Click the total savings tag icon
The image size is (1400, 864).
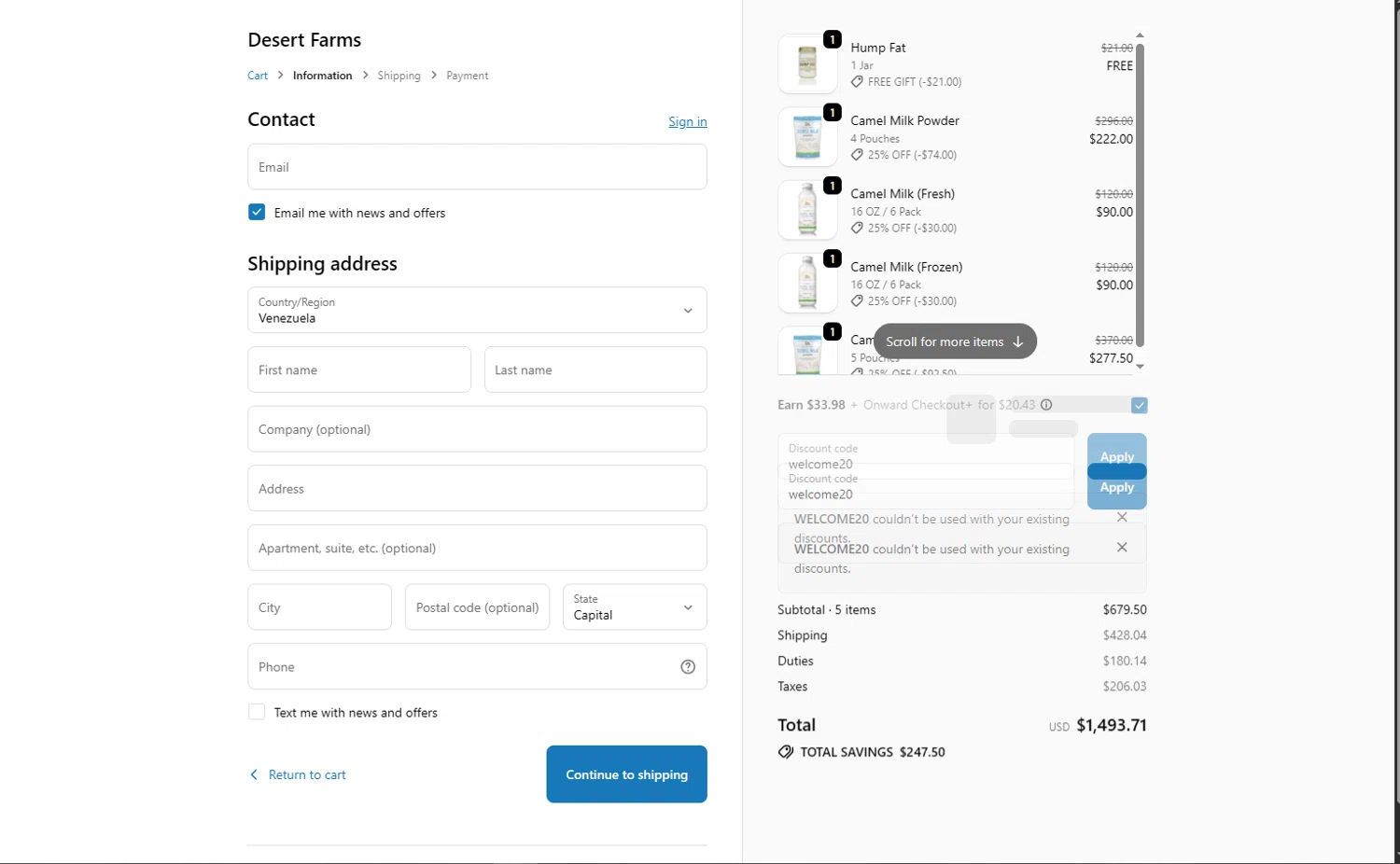pos(786,752)
